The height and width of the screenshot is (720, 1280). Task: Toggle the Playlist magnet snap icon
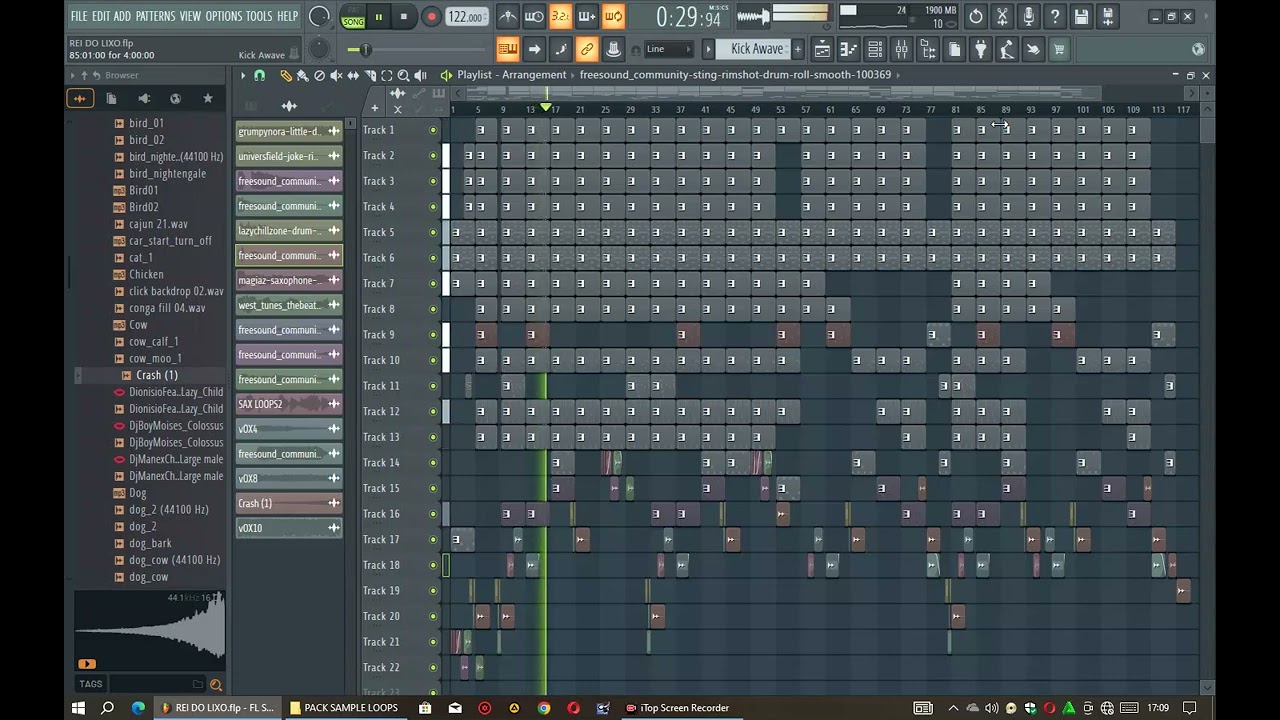(x=260, y=76)
